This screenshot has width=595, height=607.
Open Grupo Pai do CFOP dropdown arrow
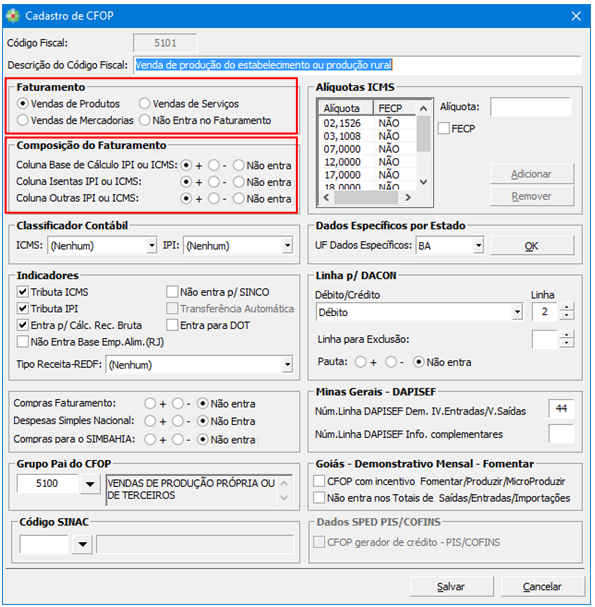(90, 484)
